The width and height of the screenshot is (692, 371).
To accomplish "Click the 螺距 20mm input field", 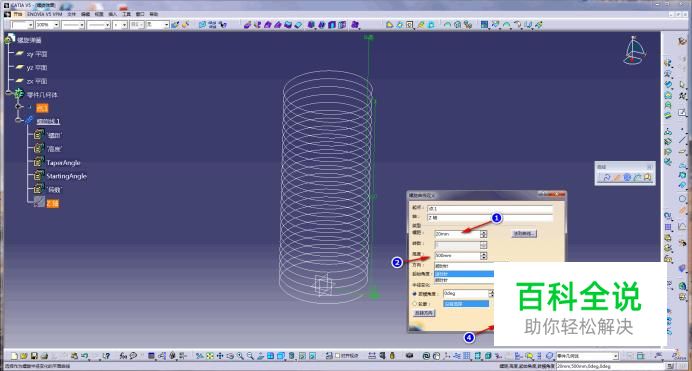I will coord(457,234).
